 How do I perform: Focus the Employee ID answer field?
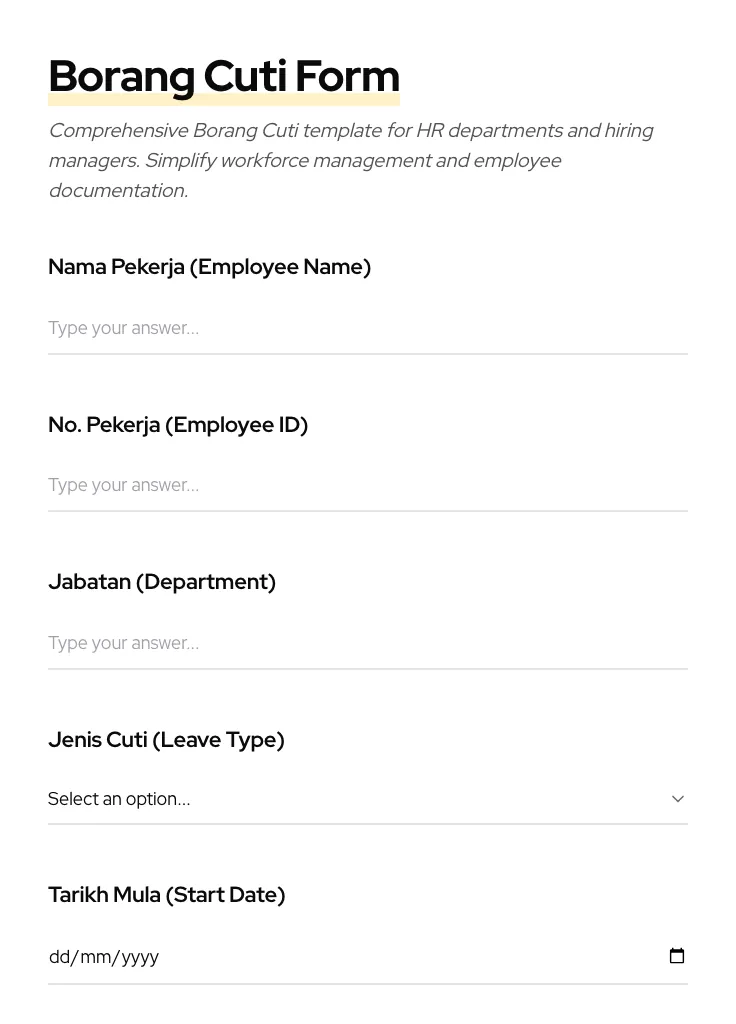click(x=367, y=485)
